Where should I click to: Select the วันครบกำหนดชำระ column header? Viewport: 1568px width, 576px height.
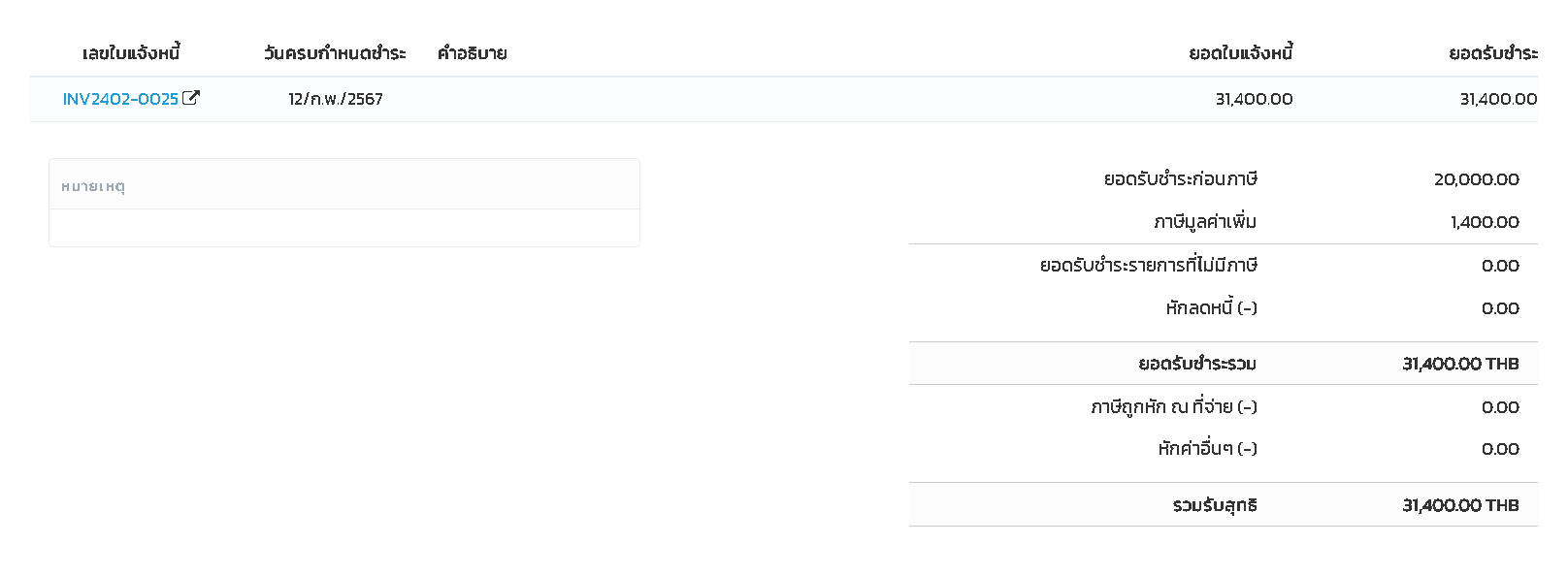pyautogui.click(x=335, y=53)
